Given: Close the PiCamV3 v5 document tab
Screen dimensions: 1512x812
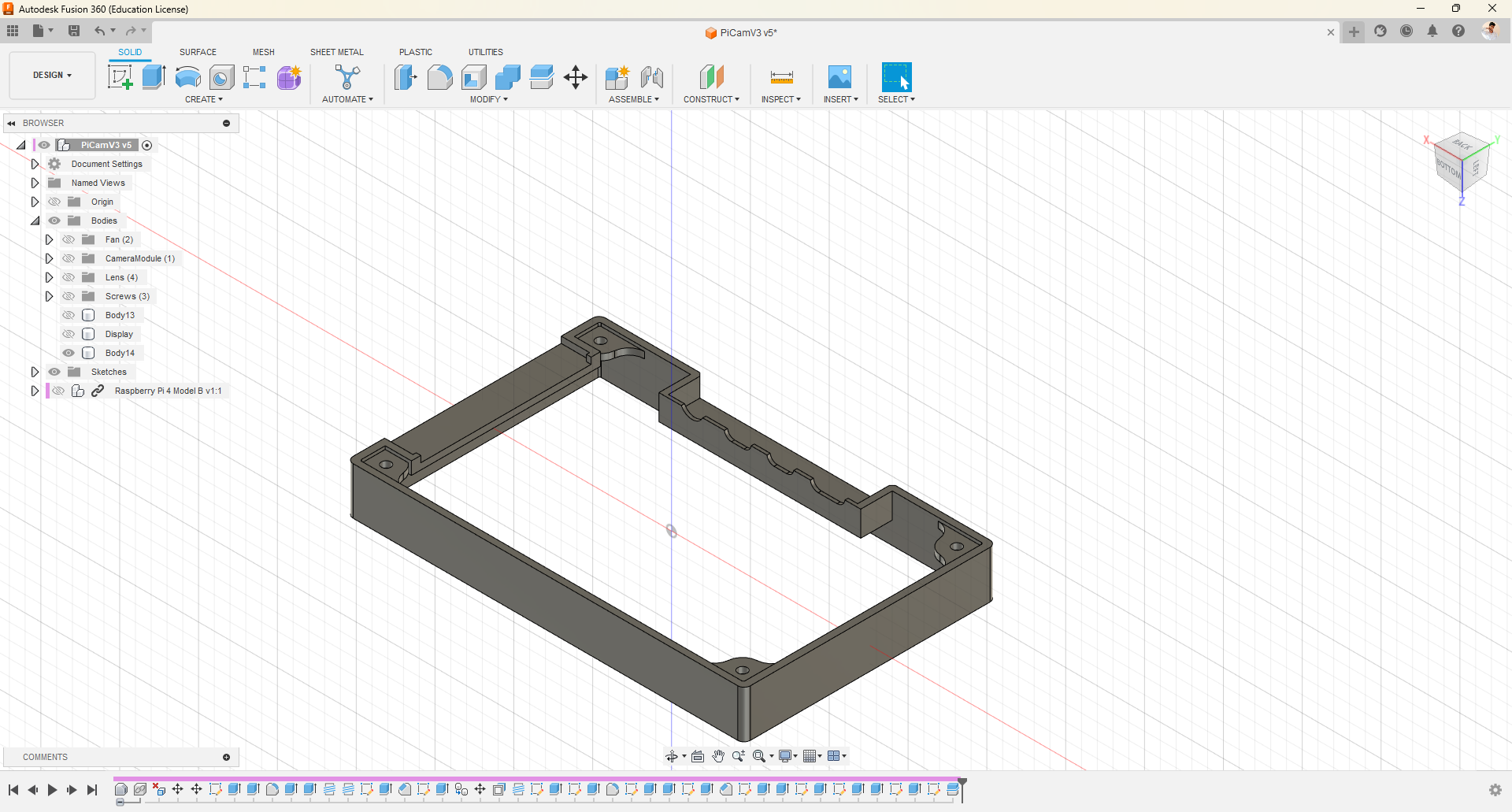Looking at the screenshot, I should pos(1331,32).
